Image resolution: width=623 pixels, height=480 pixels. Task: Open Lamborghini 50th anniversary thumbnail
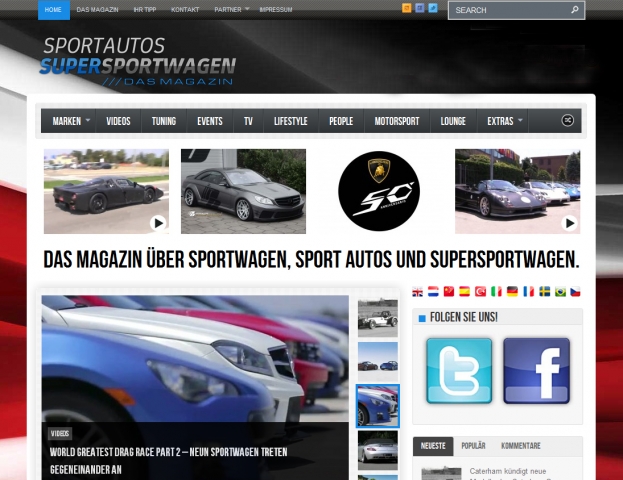tap(379, 191)
